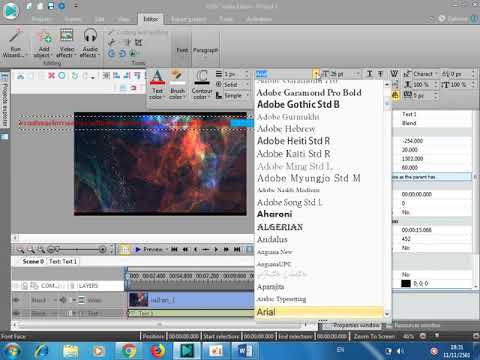Open the Preview dropdown arrow
This screenshot has width=480, height=360.
167,249
